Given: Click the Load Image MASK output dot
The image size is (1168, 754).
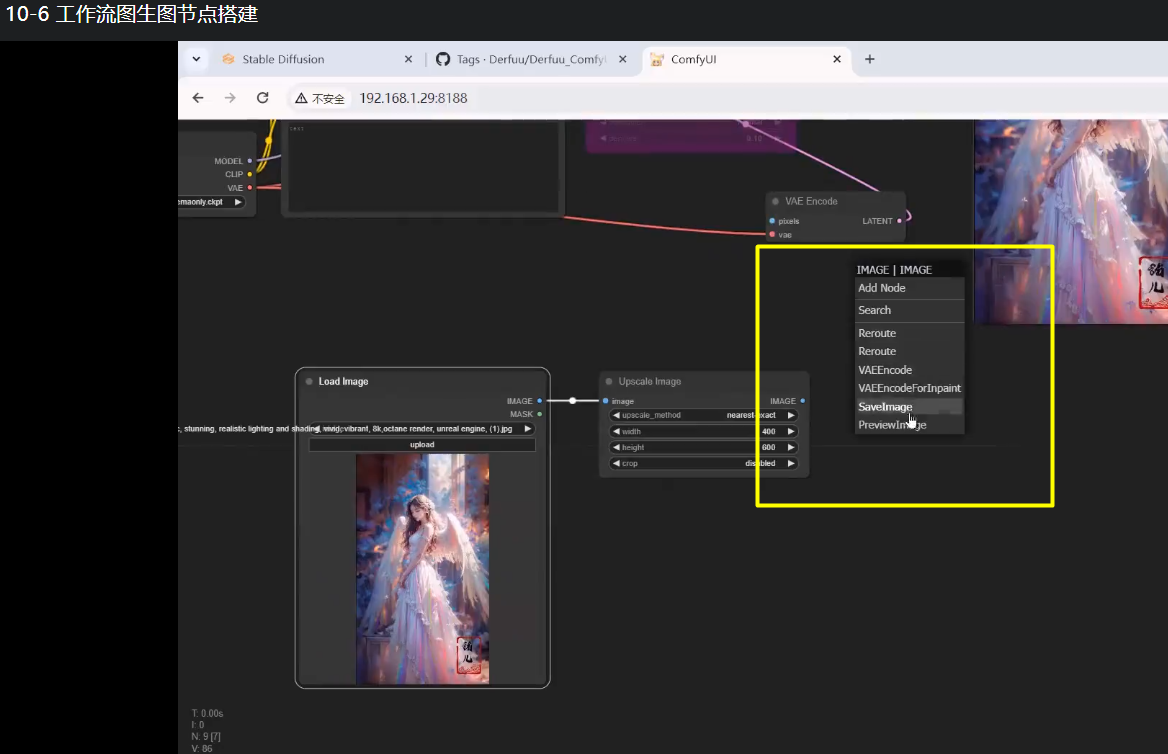Looking at the screenshot, I should (x=540, y=414).
